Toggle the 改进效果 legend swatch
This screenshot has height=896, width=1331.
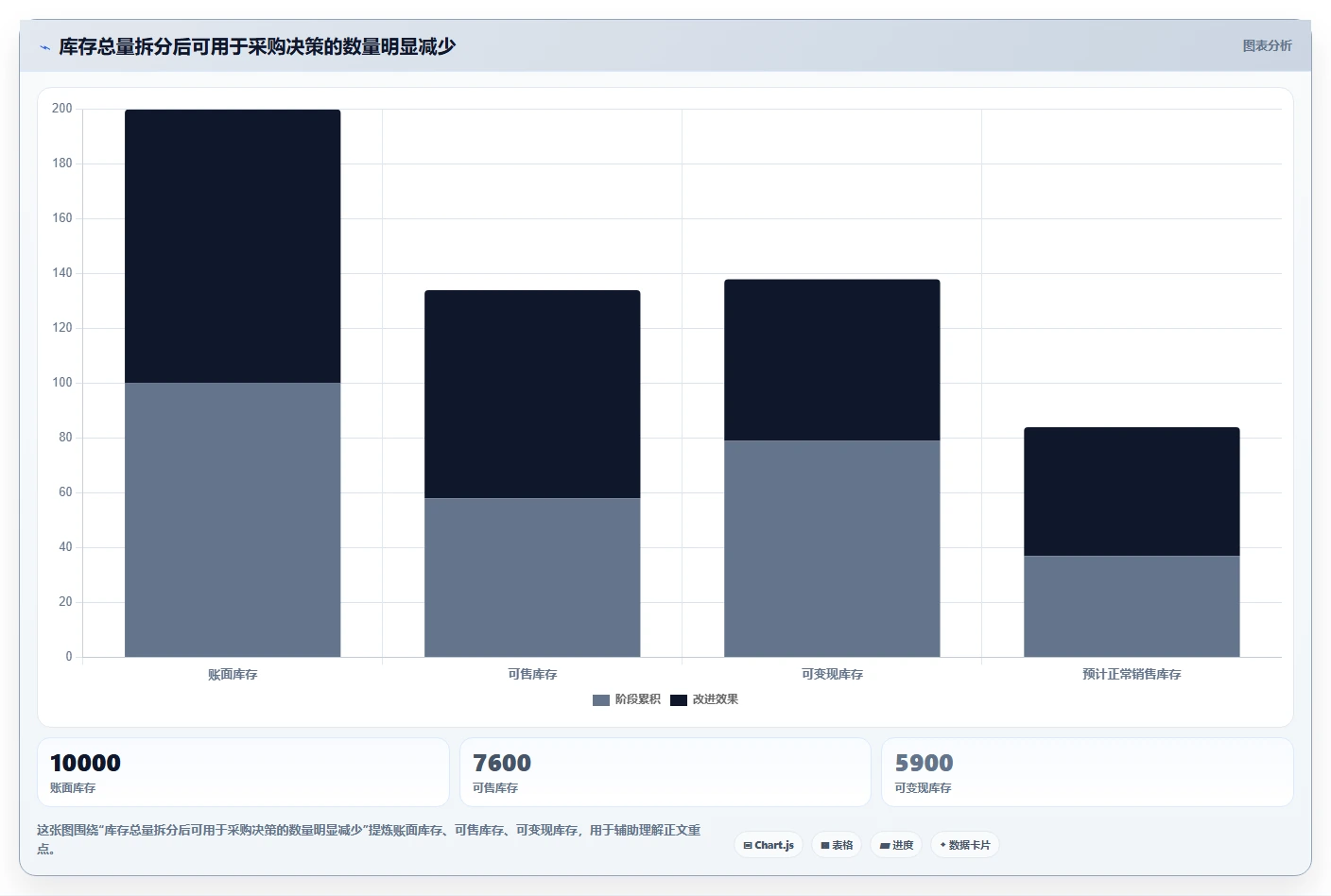click(679, 700)
